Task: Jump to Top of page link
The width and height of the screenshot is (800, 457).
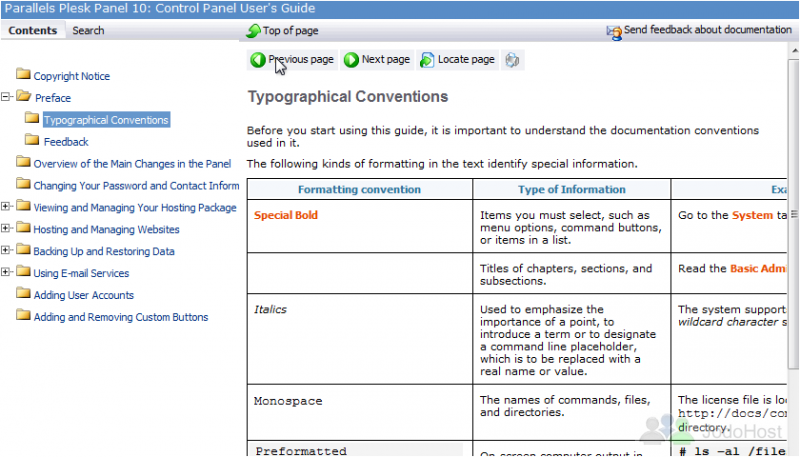Action: (290, 31)
